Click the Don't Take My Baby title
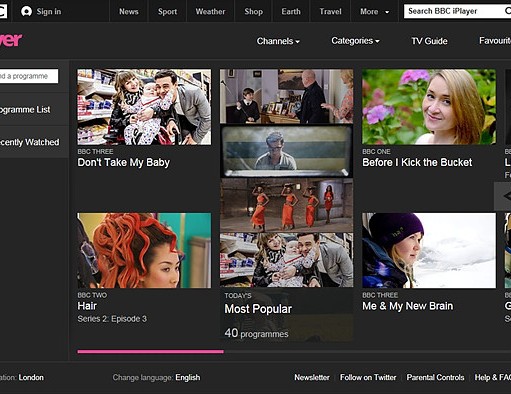This screenshot has height=394, width=511. pyautogui.click(x=124, y=162)
